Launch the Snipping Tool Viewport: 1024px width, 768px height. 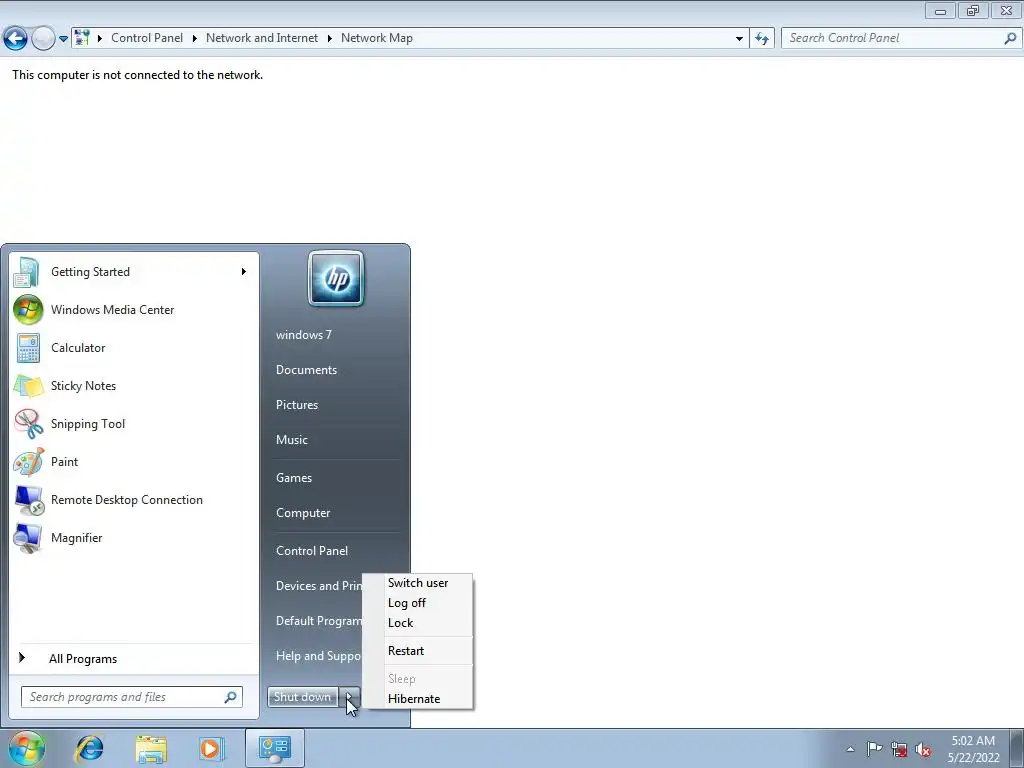pyautogui.click(x=134, y=424)
